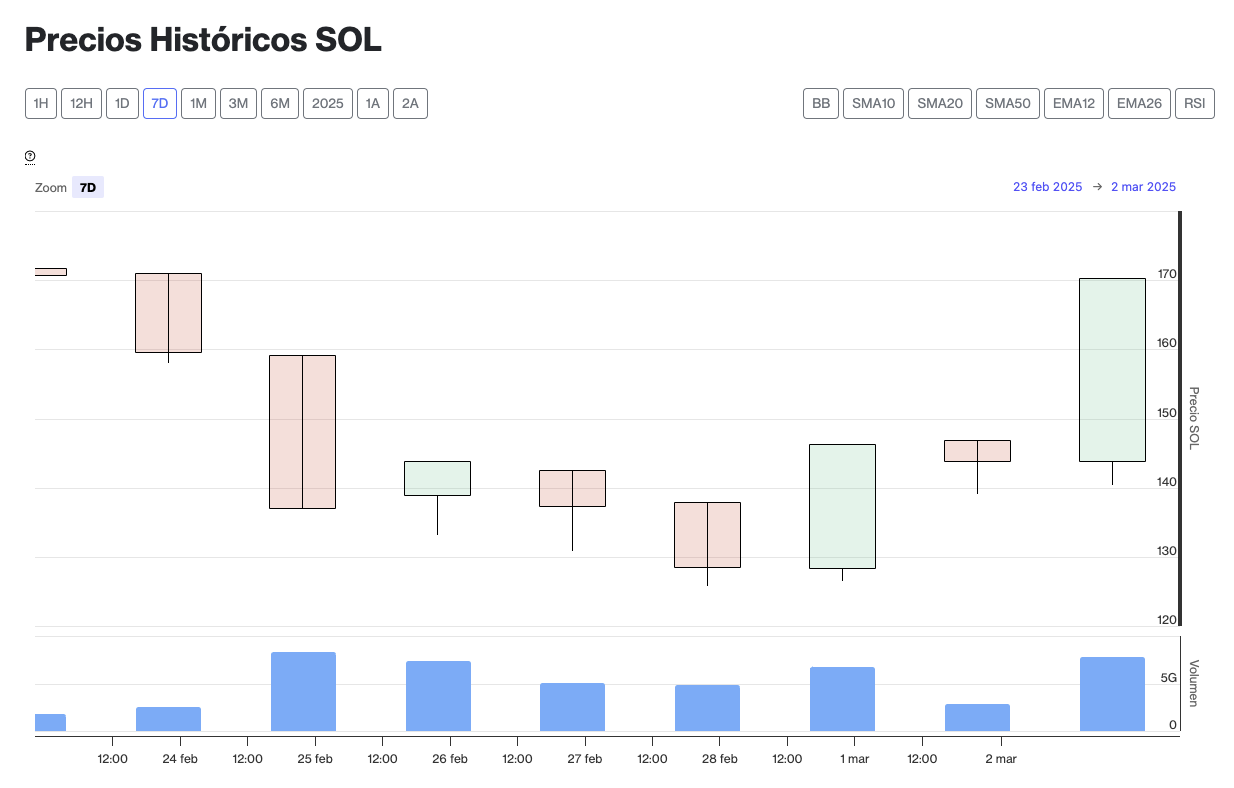The height and width of the screenshot is (788, 1234).
Task: Click the large green candlestick near 170
Action: (1112, 369)
